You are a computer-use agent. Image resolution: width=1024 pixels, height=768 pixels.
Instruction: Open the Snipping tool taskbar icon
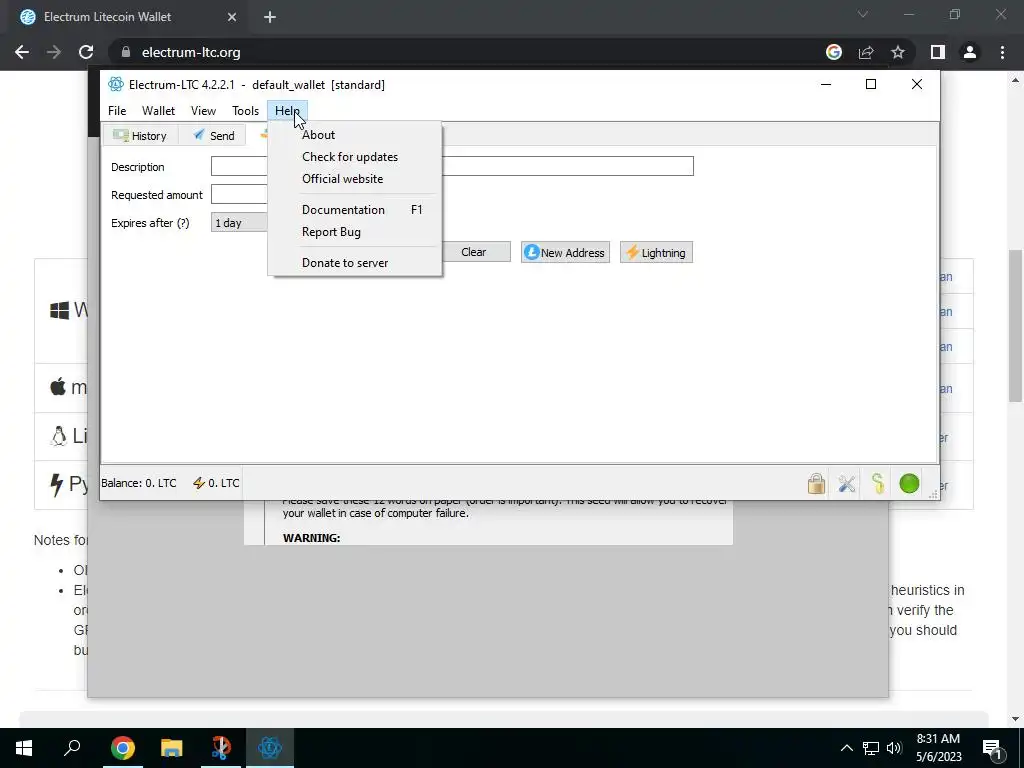pyautogui.click(x=221, y=748)
